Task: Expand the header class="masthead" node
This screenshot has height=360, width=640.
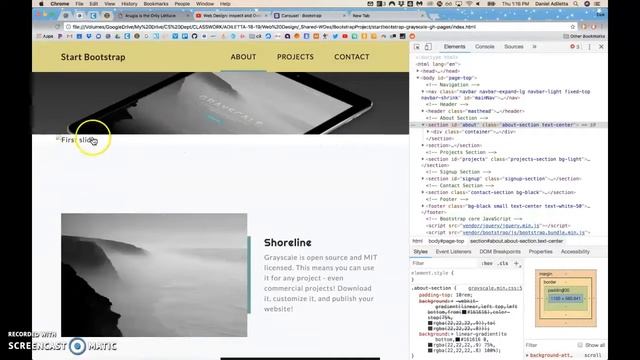Action: point(423,111)
